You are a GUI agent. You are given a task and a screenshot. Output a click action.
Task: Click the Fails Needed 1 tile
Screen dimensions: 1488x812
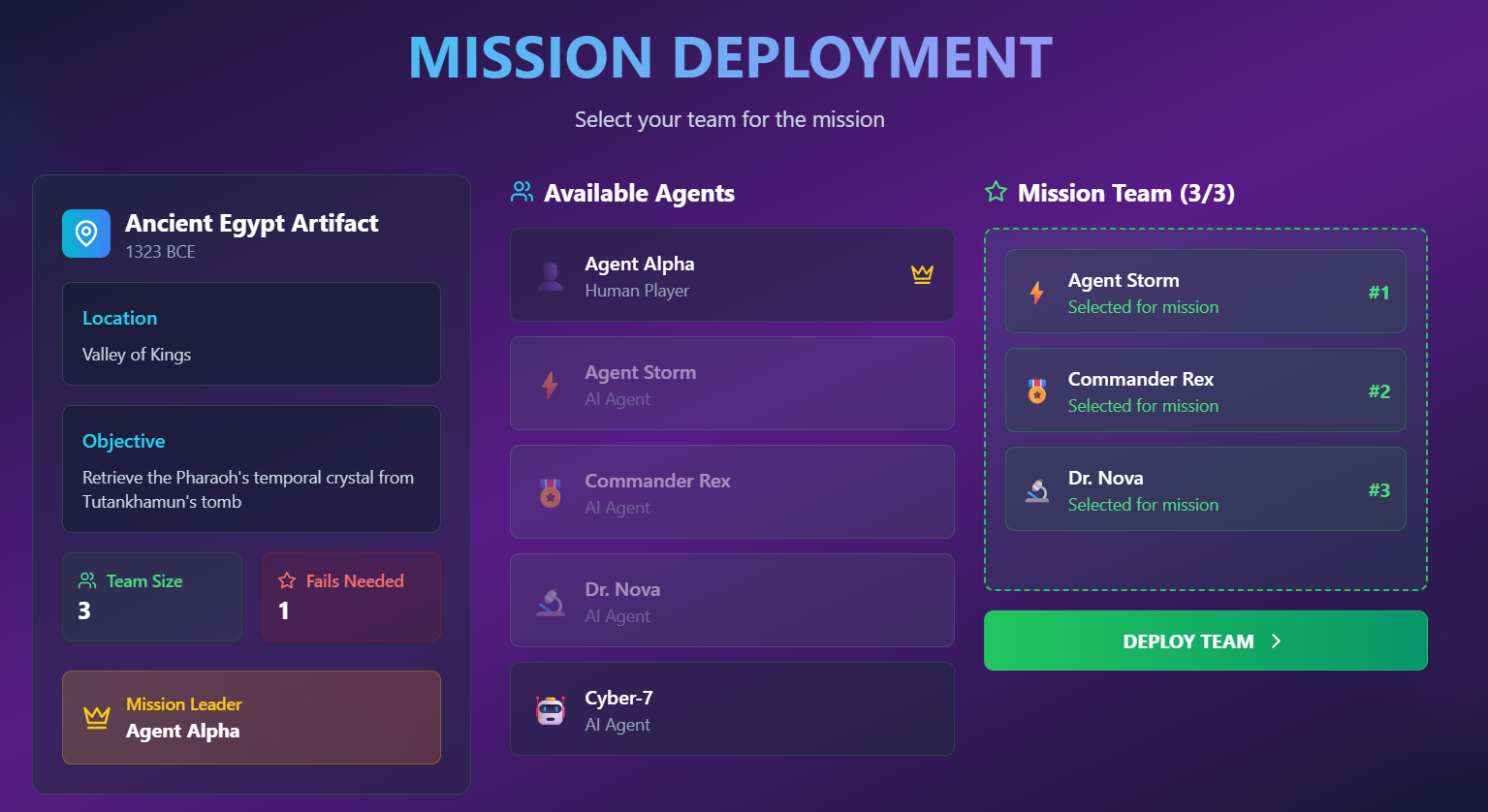pyautogui.click(x=351, y=597)
